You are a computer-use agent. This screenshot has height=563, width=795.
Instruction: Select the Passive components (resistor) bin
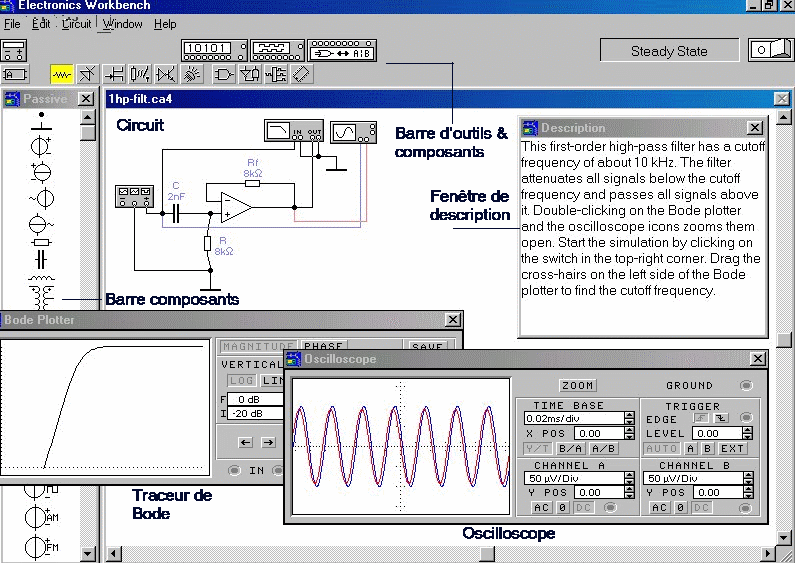(x=62, y=75)
